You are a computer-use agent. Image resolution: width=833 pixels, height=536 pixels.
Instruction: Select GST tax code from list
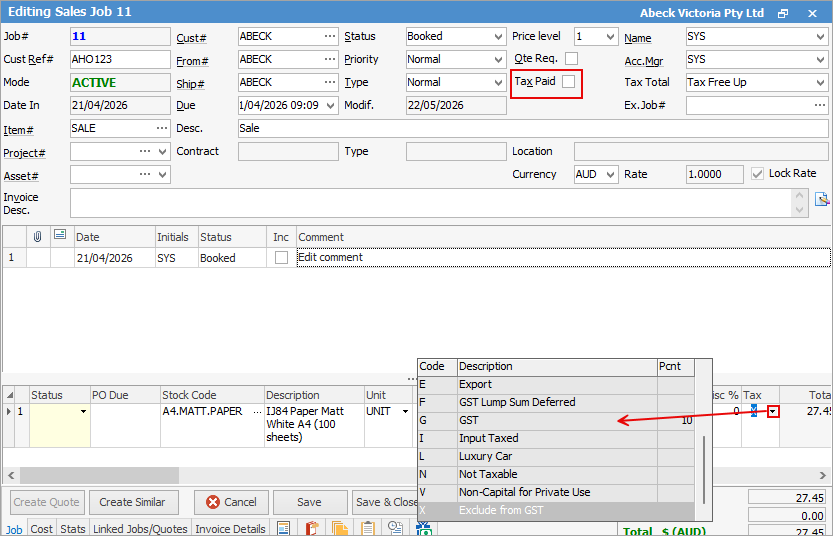tap(556, 420)
